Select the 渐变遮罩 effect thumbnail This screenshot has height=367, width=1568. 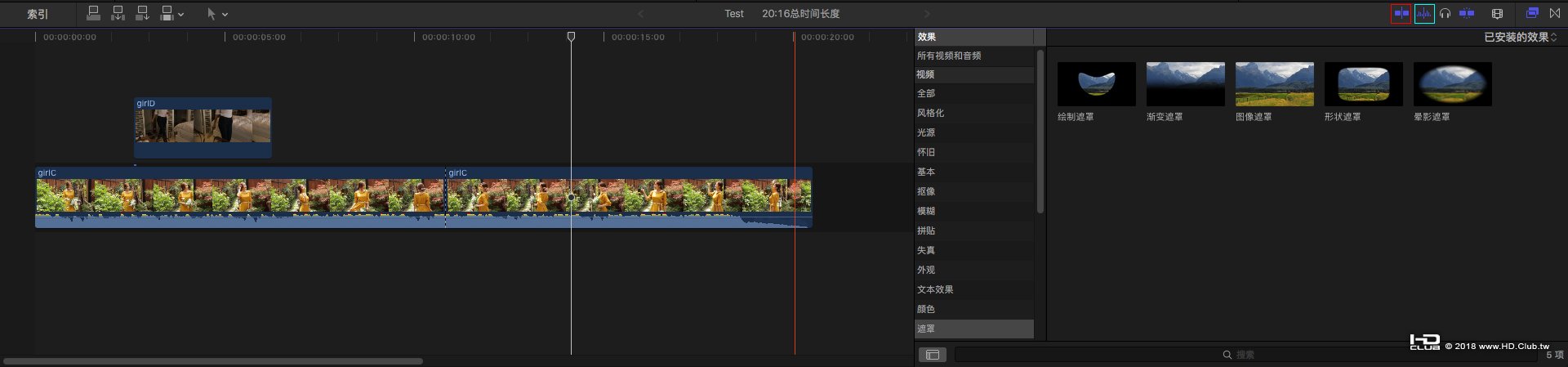tap(1185, 84)
